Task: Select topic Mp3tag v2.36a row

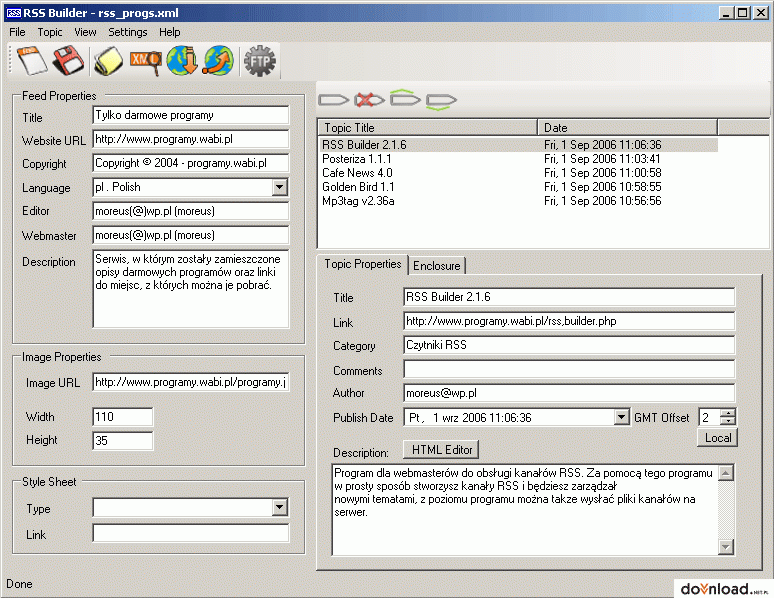Action: pos(518,201)
